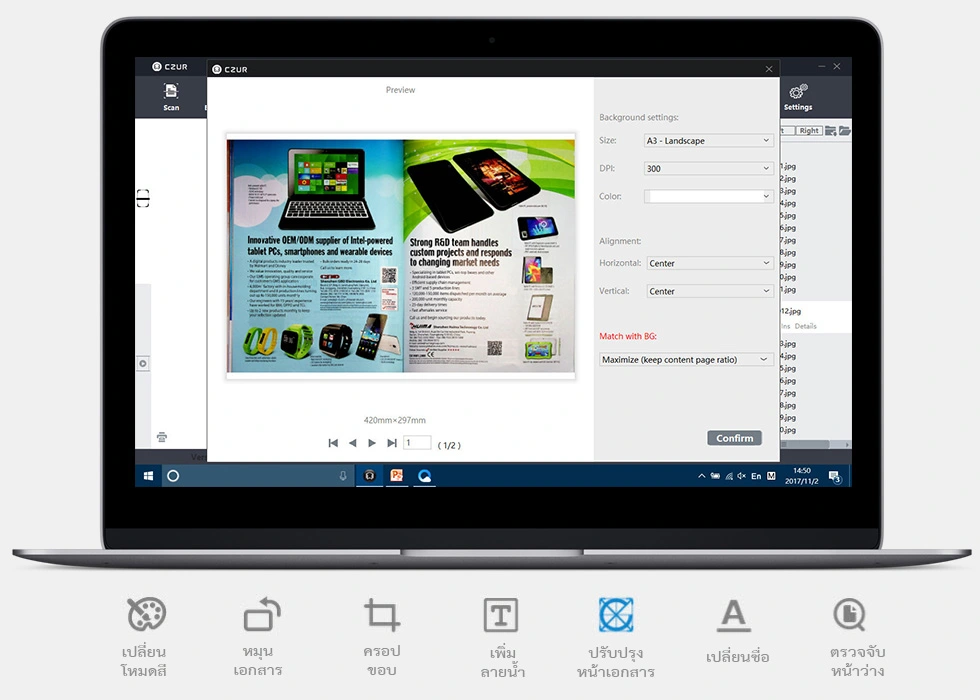Open the PowerPoint icon in the taskbar
The width and height of the screenshot is (980, 700).
[396, 476]
